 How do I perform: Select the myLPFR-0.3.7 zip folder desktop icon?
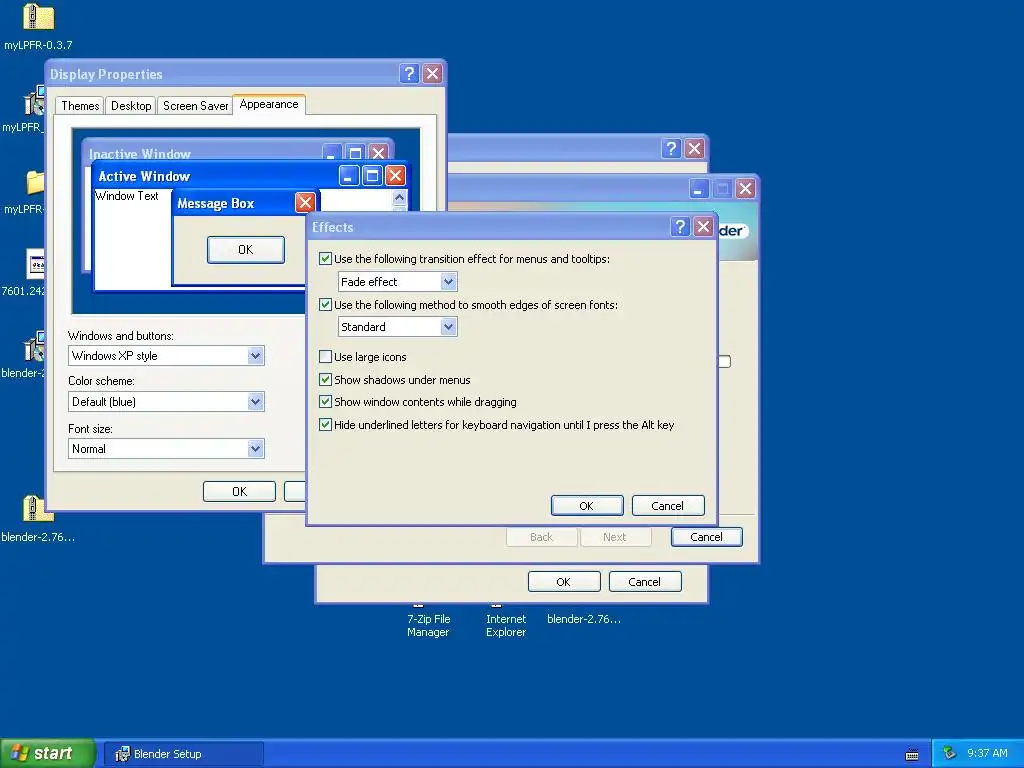(x=38, y=18)
